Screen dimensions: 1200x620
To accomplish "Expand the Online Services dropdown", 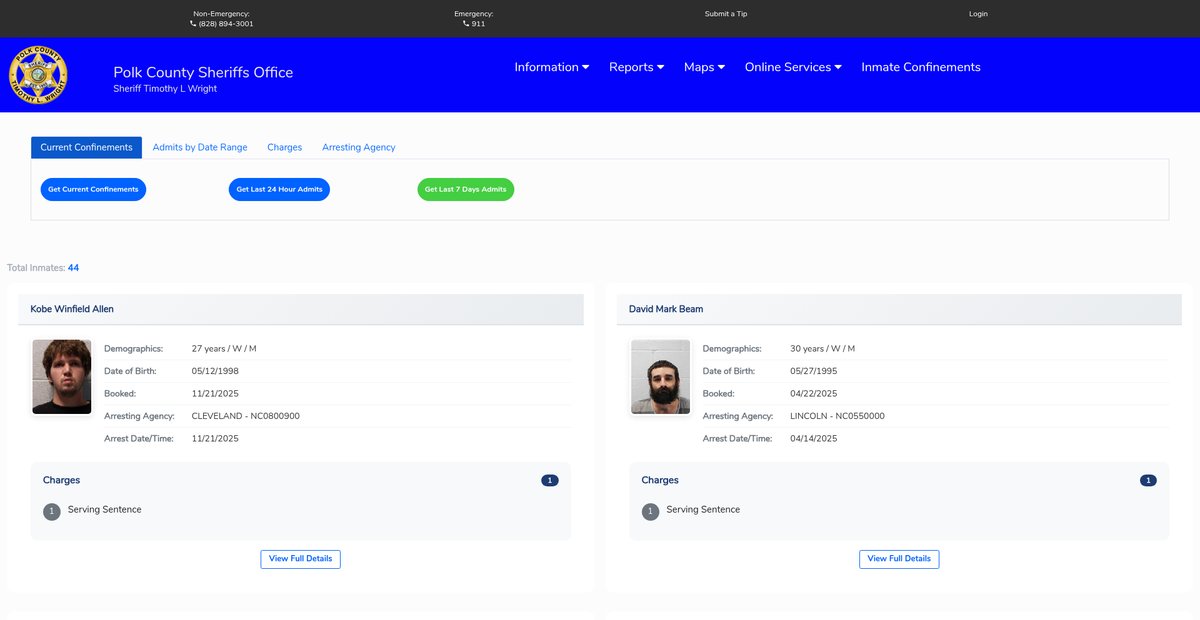I will click(x=793, y=67).
